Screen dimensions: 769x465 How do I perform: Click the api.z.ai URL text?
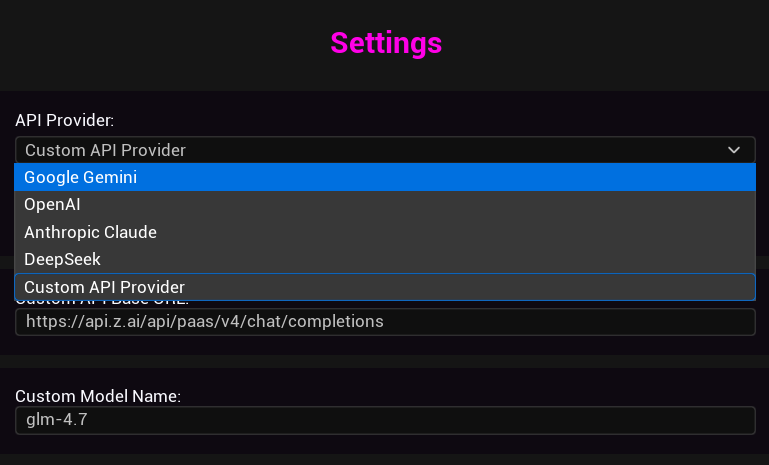tap(204, 322)
